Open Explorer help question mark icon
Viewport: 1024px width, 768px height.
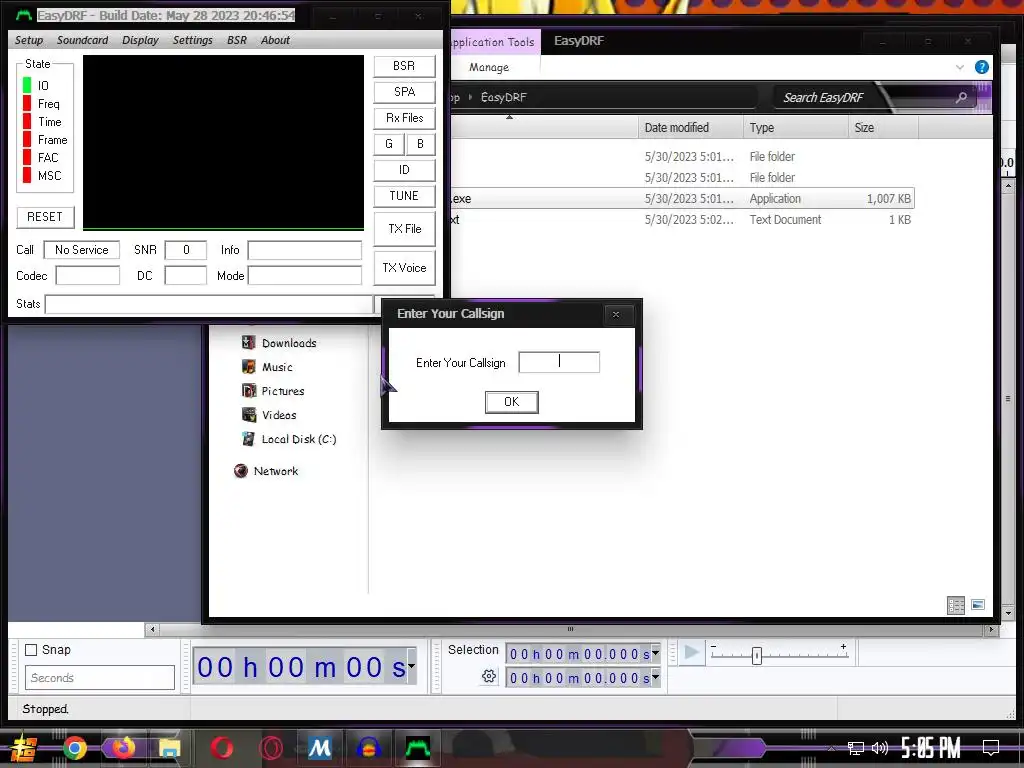tap(981, 67)
